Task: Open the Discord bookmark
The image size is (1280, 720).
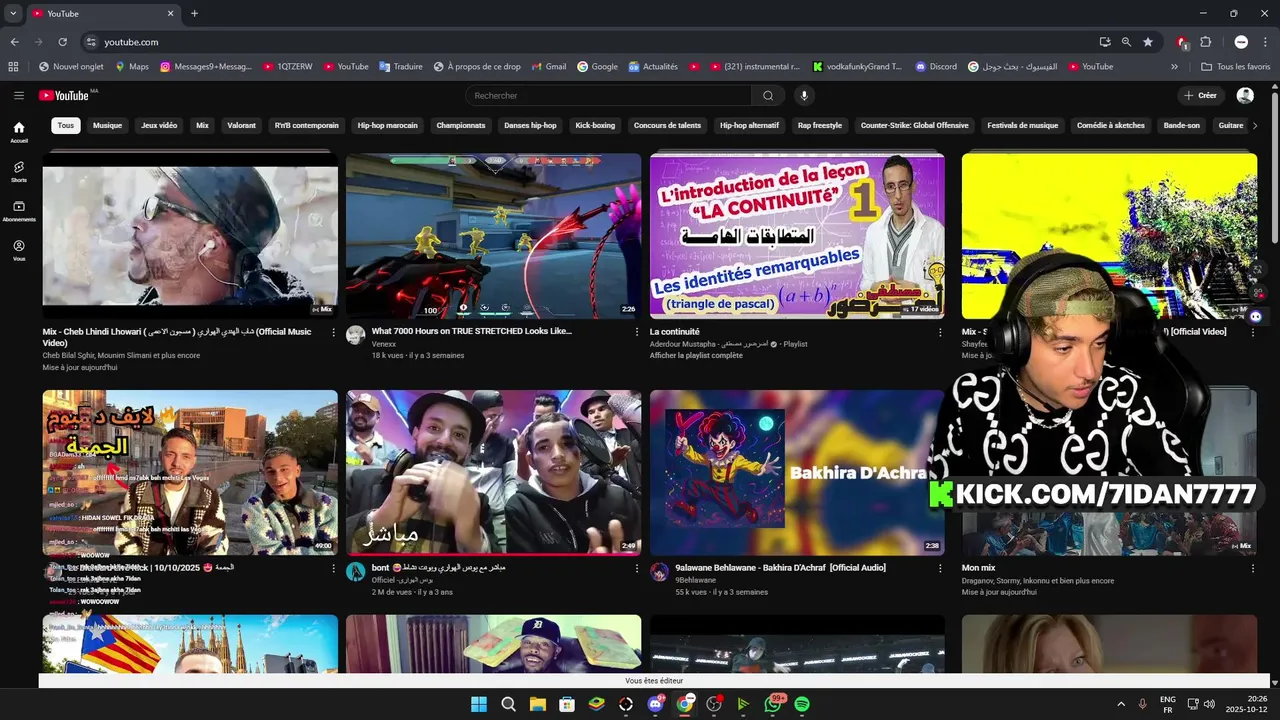Action: [936, 67]
